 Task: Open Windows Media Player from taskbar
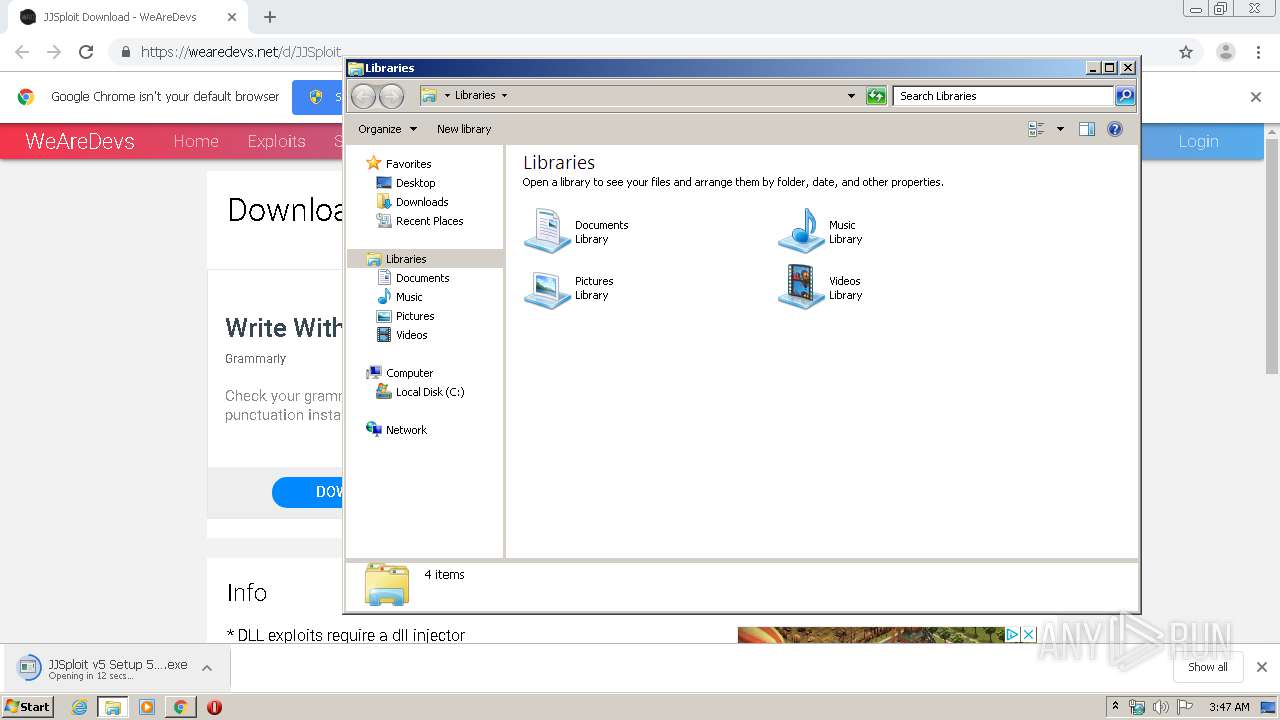[x=147, y=707]
